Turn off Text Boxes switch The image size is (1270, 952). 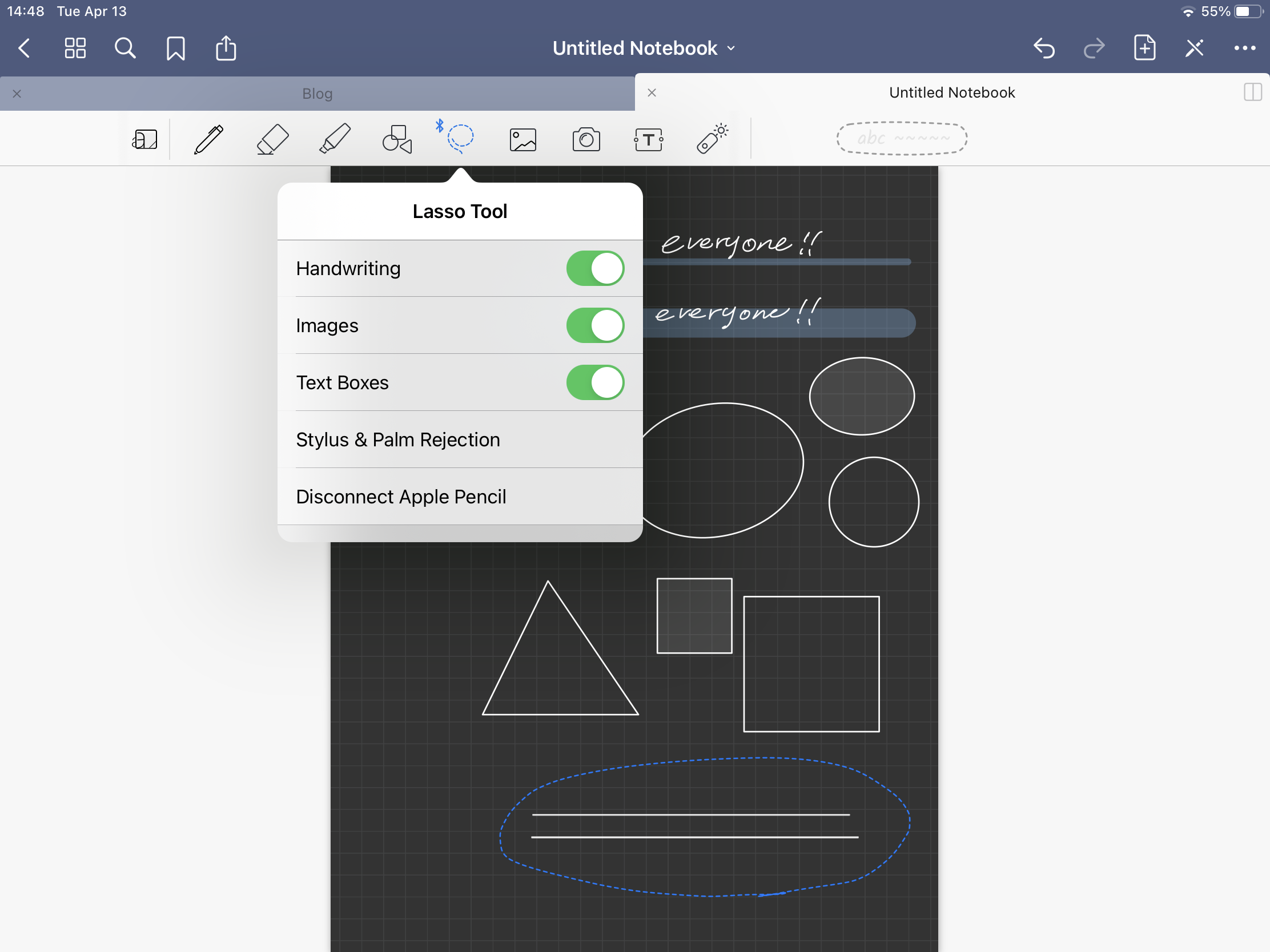(x=595, y=383)
